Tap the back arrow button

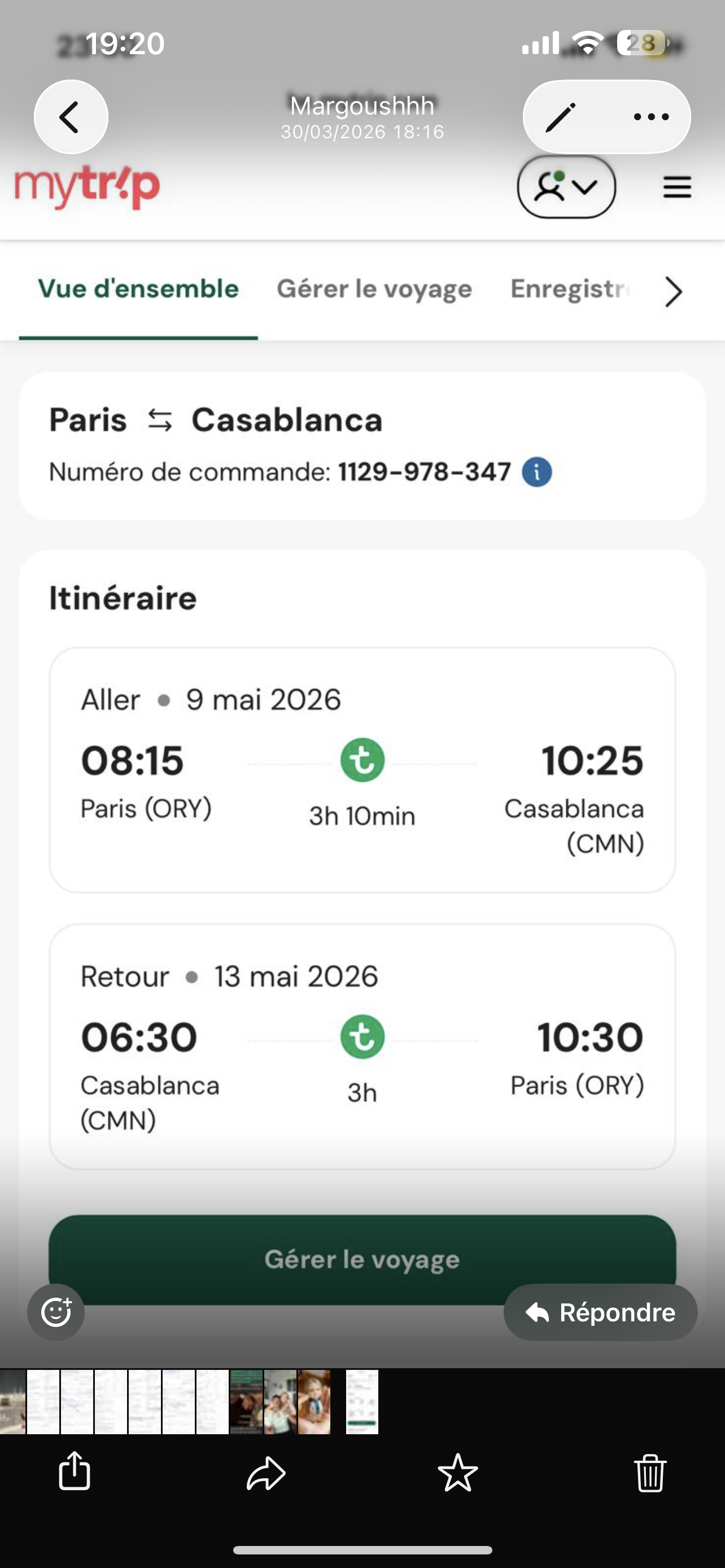click(x=71, y=117)
